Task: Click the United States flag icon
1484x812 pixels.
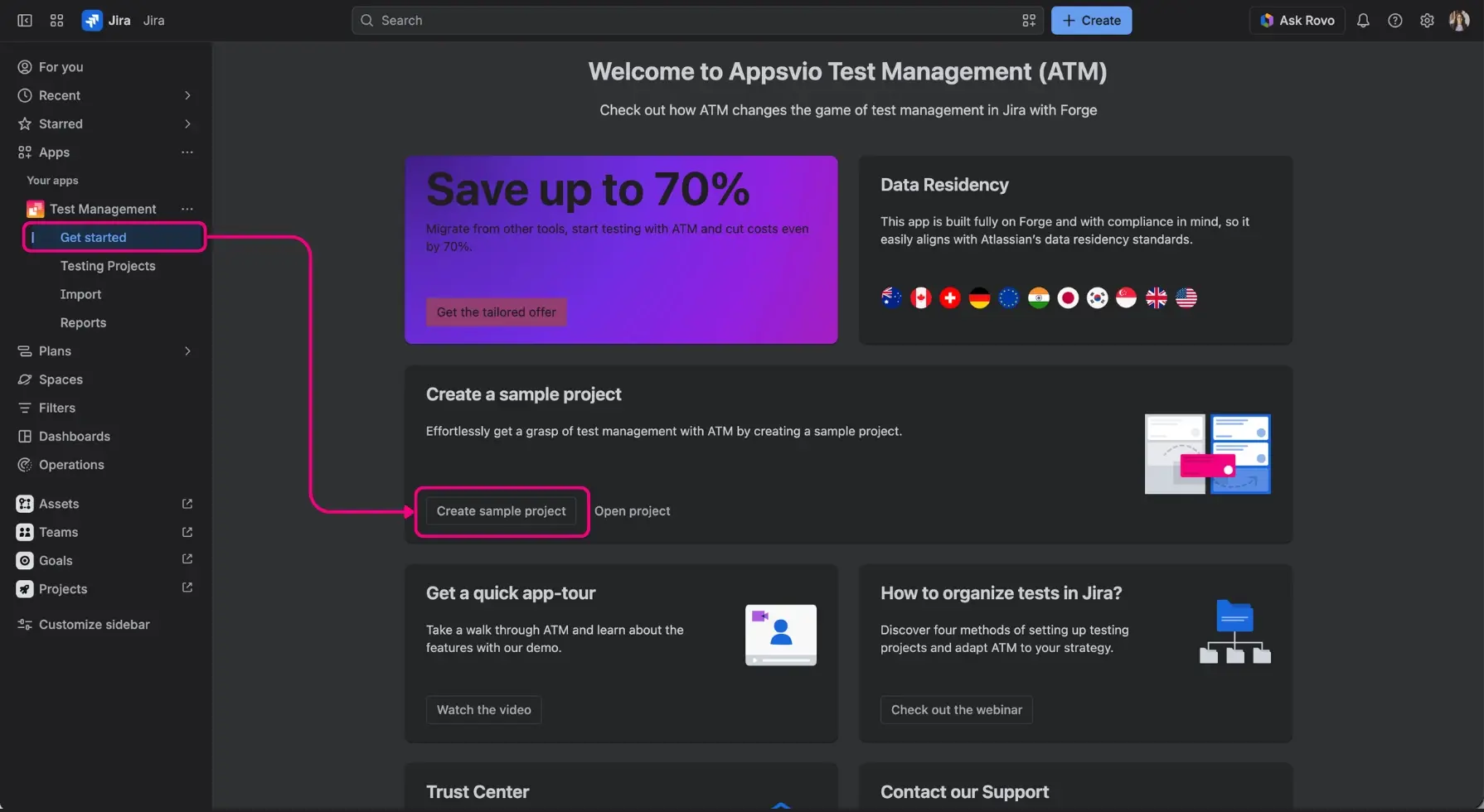Action: tap(1186, 297)
